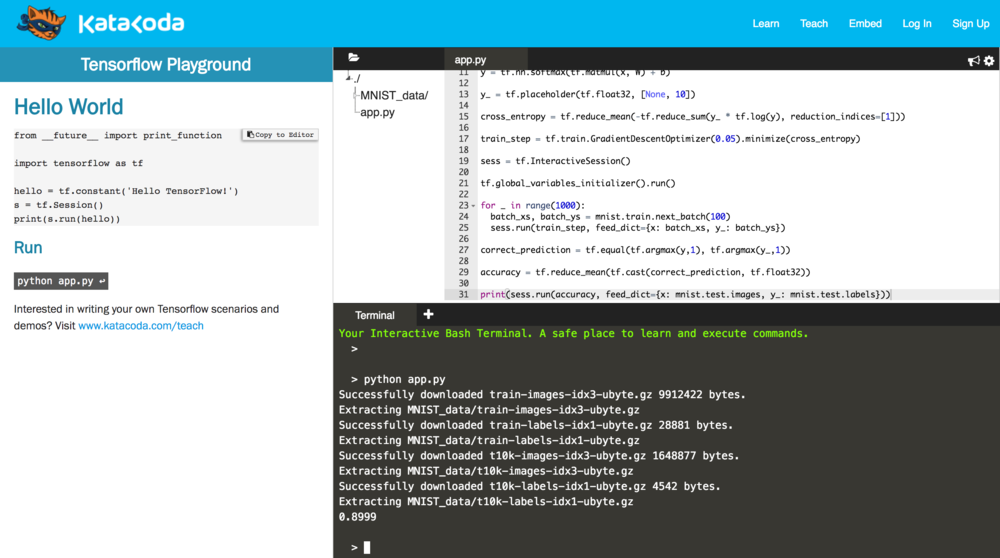Switch to the app.py editor tab
This screenshot has height=558, width=1000.
[471, 59]
